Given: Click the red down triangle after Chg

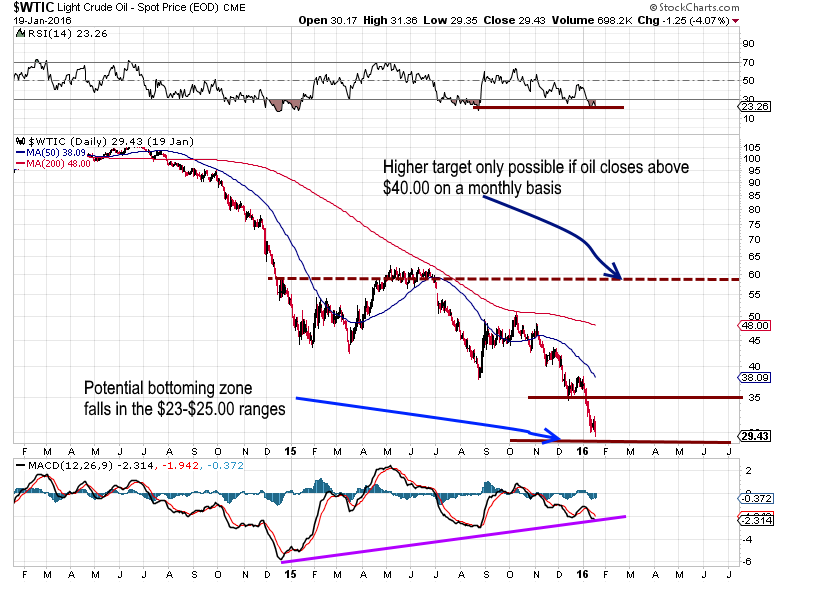Looking at the screenshot, I should click(x=736, y=21).
